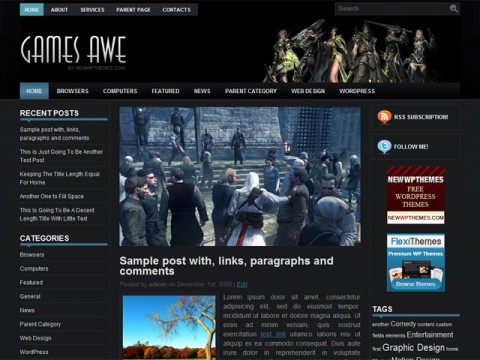Select the WordPress category tab
This screenshot has height=360, width=480.
pos(357,91)
